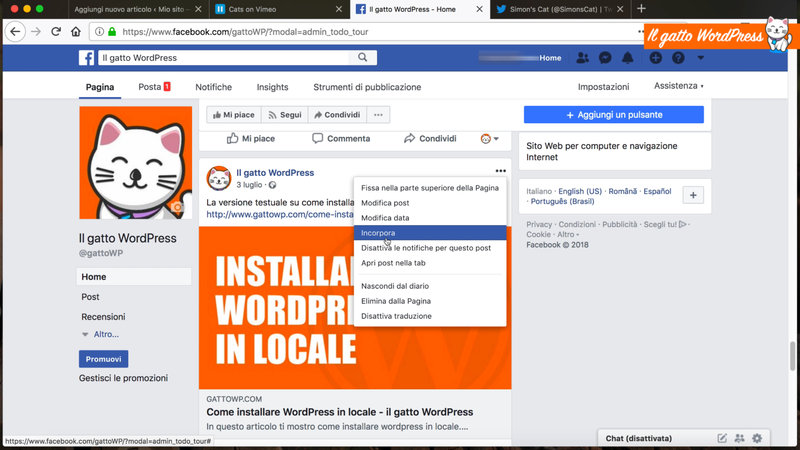Switch to Aggiungi nuovo articolo tab
Viewport: 800px width, 450px height.
tap(137, 9)
